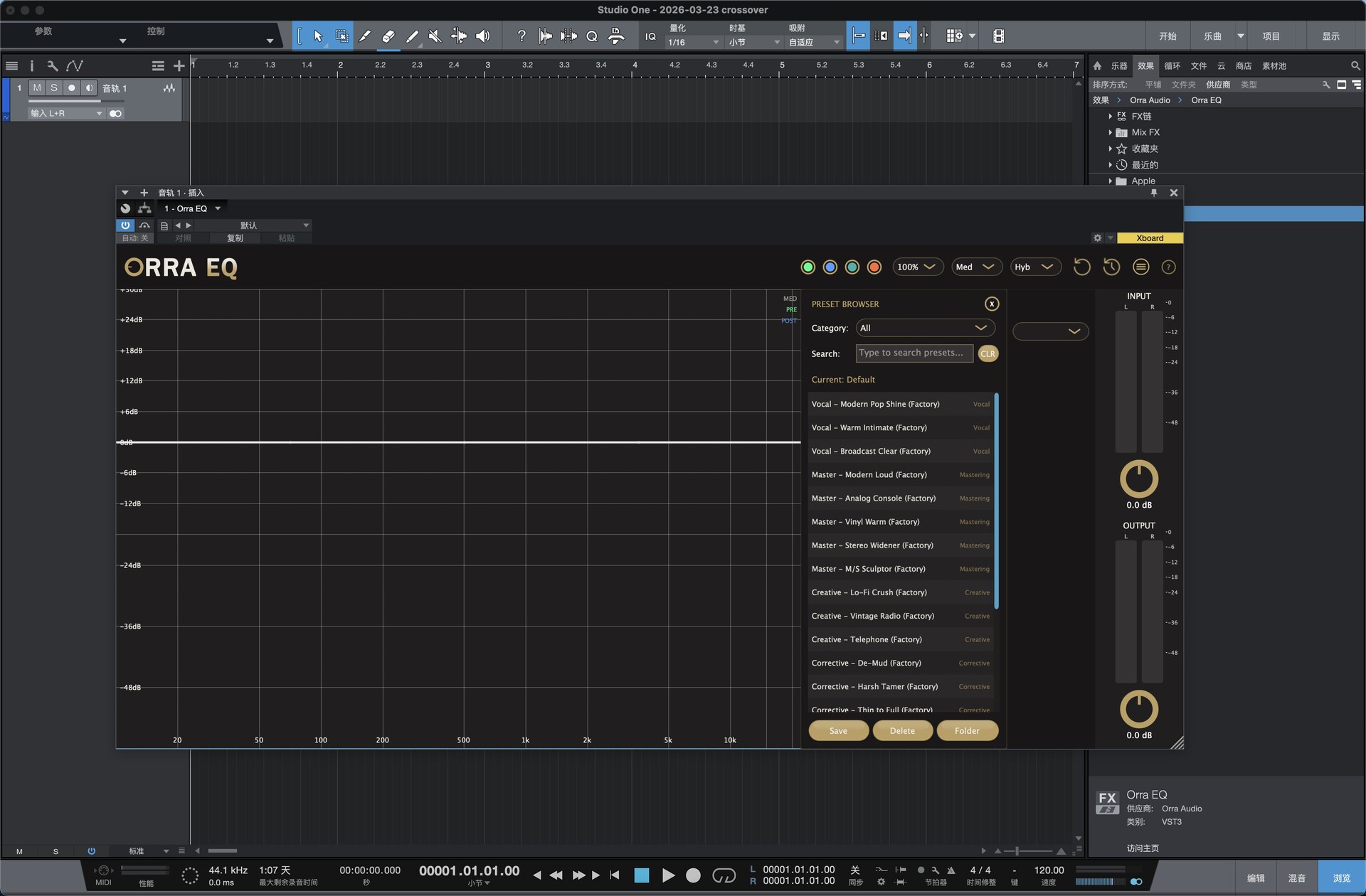This screenshot has width=1366, height=896.
Task: Toggle the snap button in toolbar
Action: coord(858,36)
